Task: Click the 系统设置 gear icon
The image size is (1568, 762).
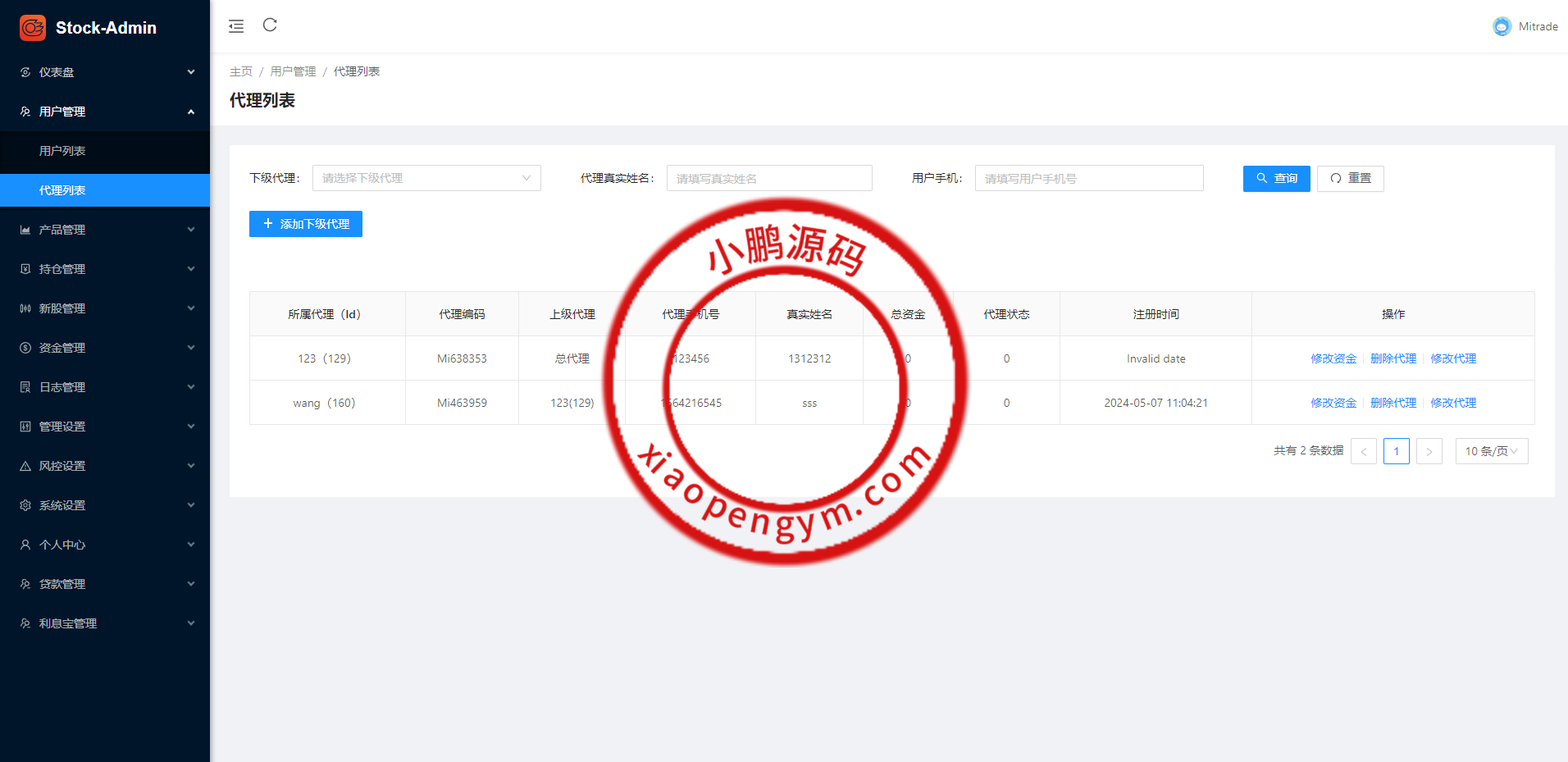Action: tap(25, 505)
